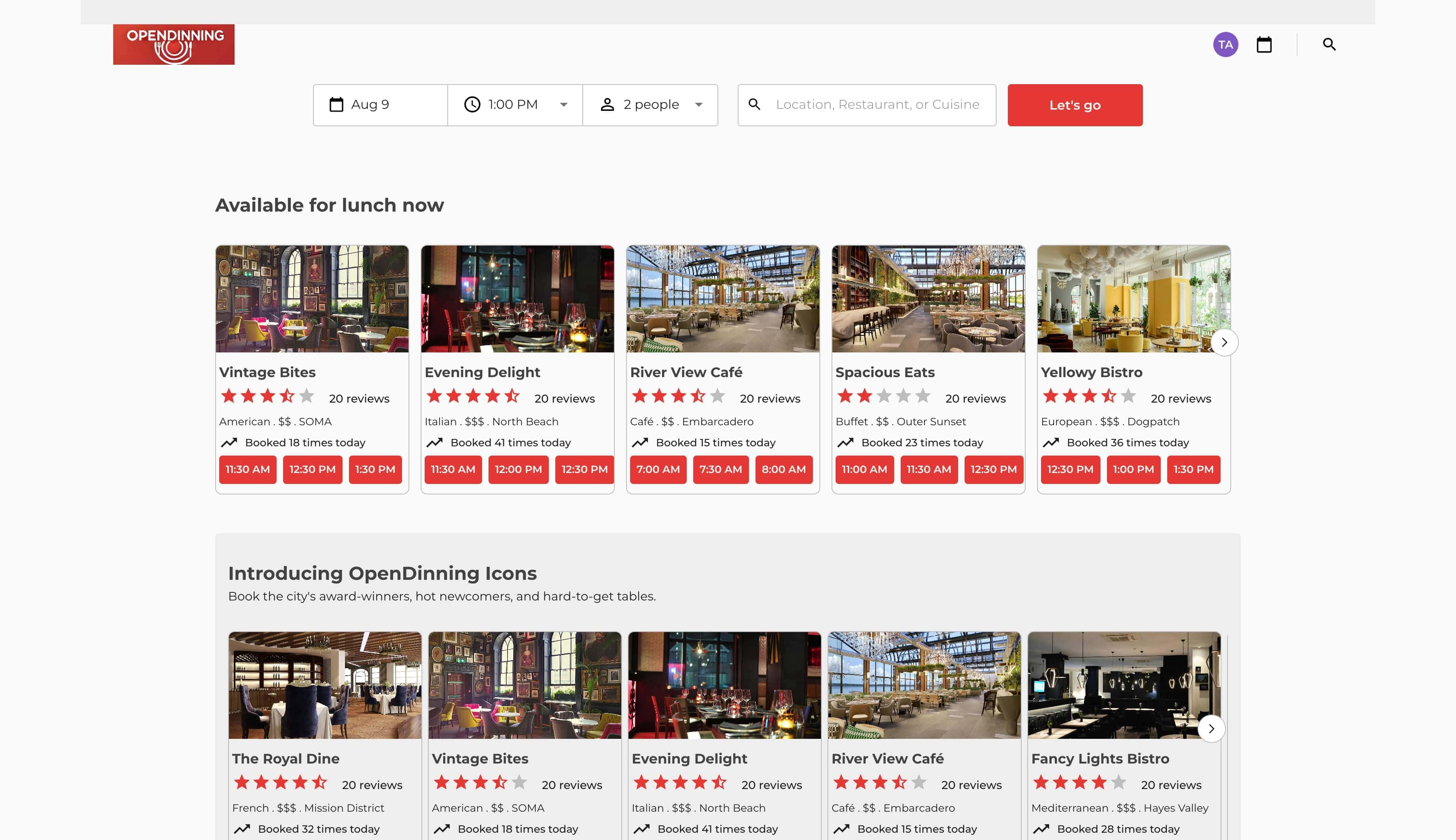The image size is (1456, 840).
Task: Click the clock icon in time selector
Action: tap(472, 104)
